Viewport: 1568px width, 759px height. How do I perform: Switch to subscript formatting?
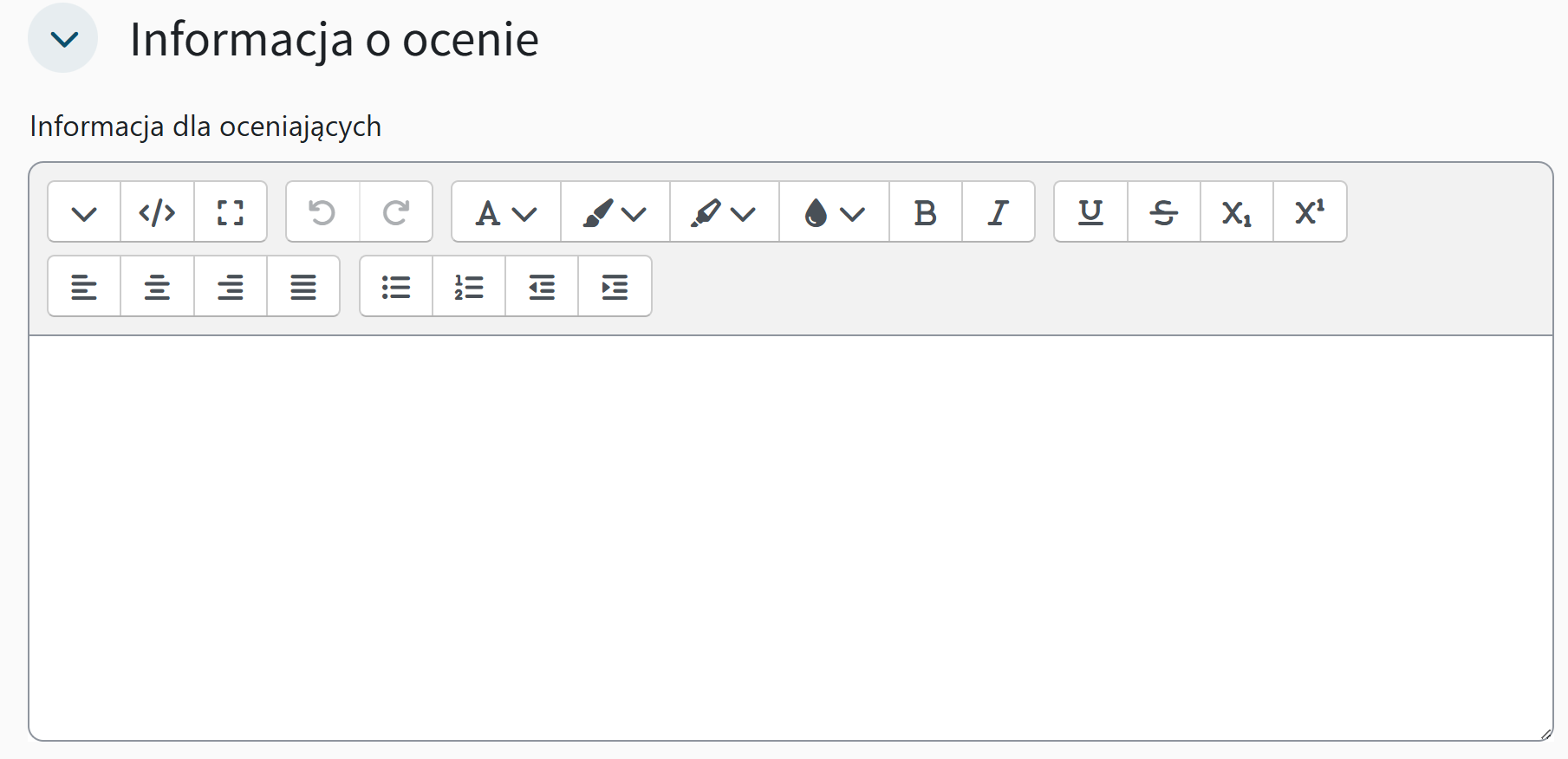[x=1236, y=211]
